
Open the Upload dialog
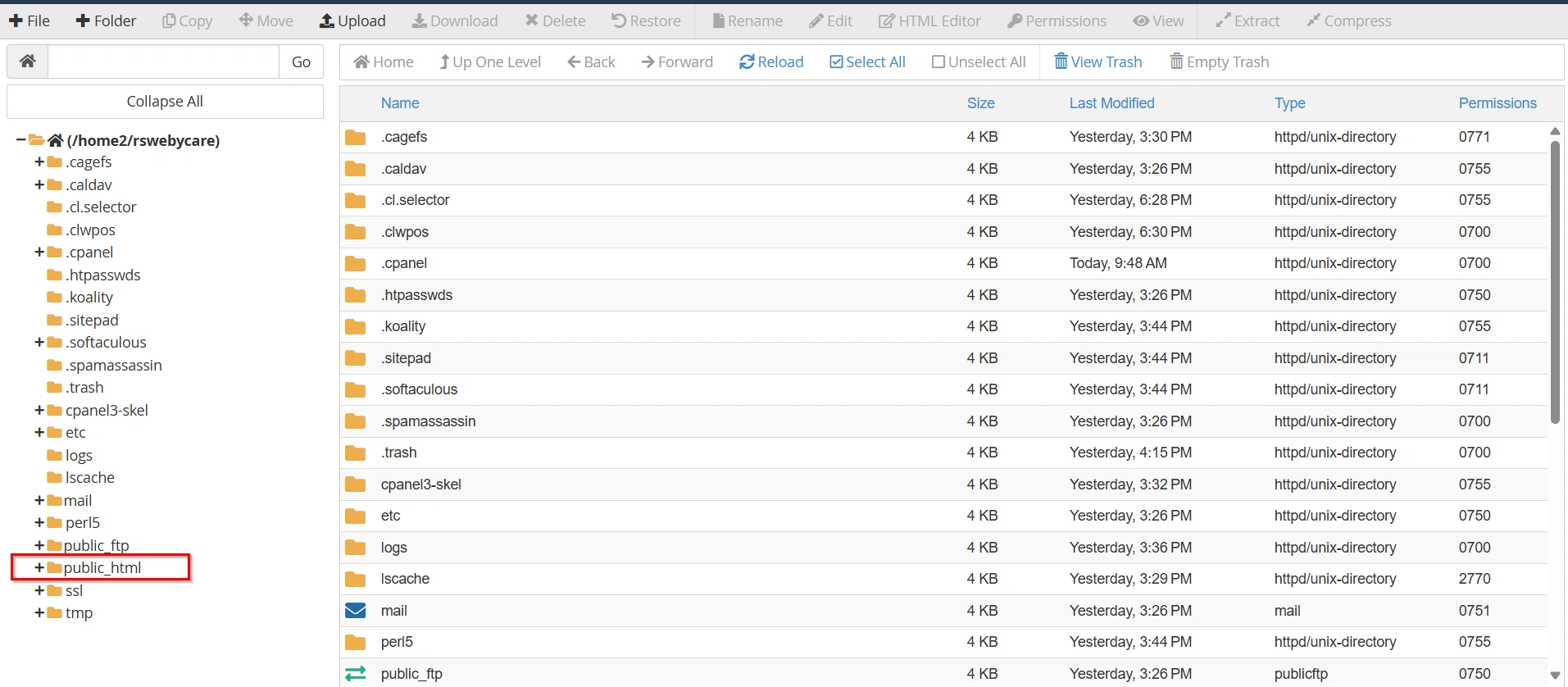click(x=352, y=20)
